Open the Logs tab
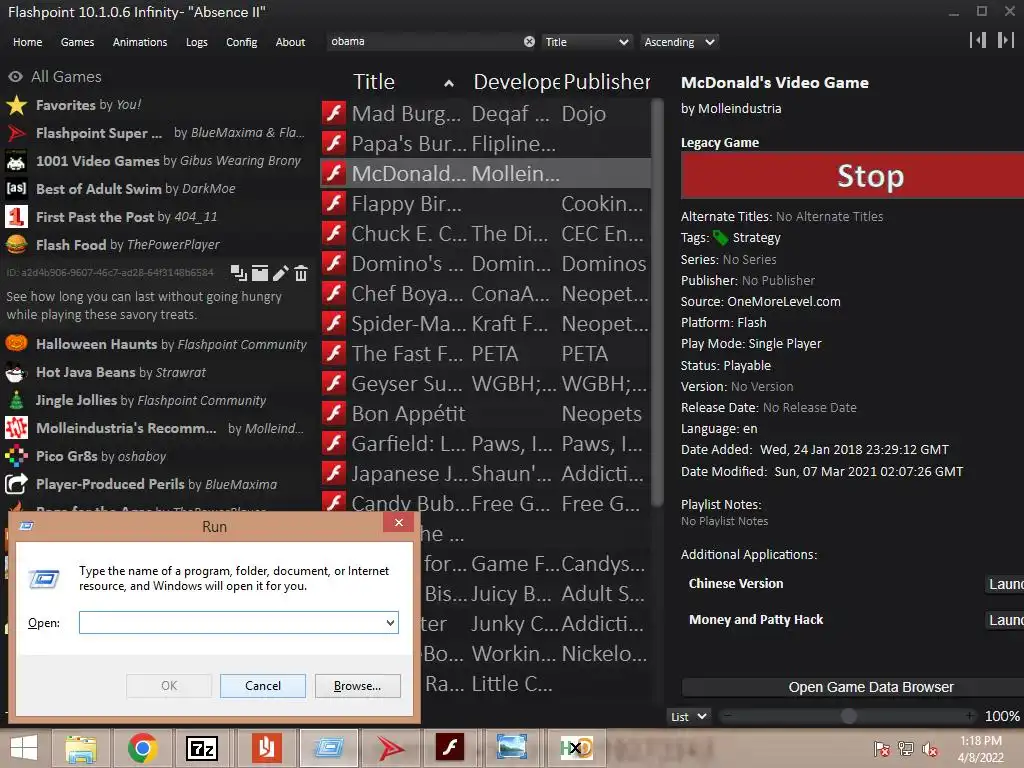 point(197,42)
